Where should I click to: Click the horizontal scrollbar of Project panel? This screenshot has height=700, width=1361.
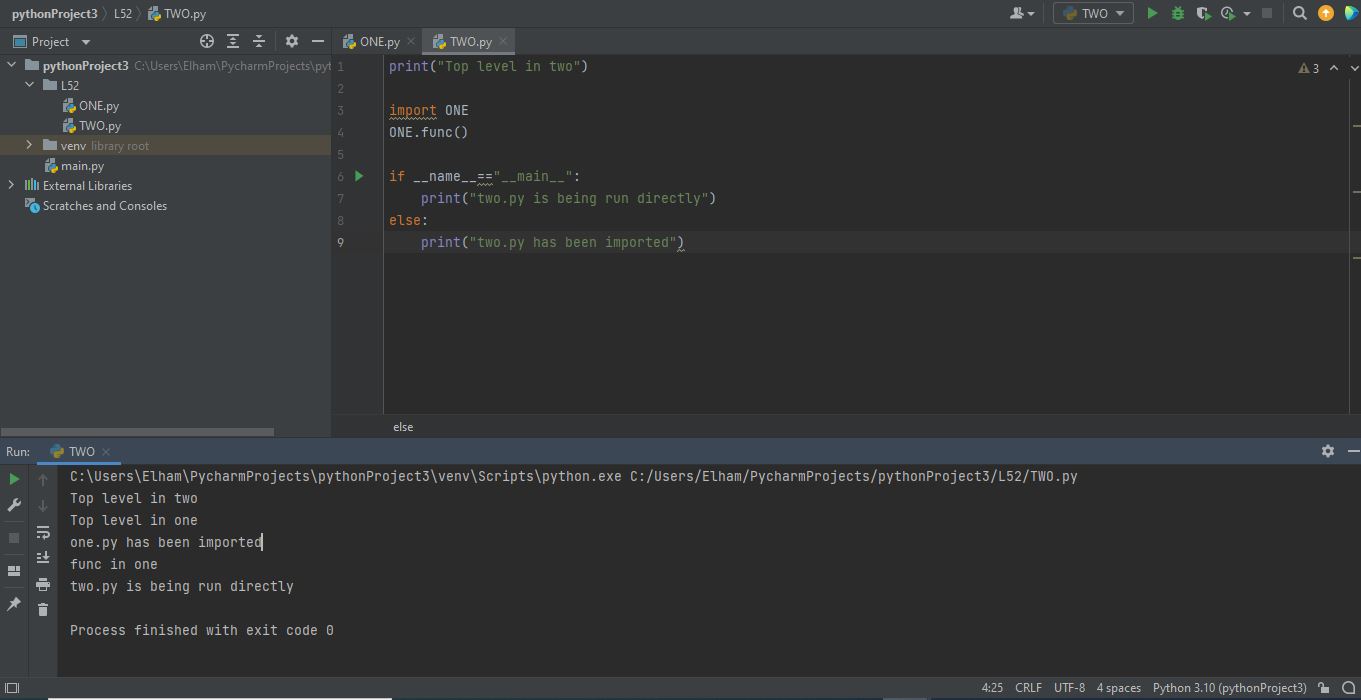pyautogui.click(x=137, y=432)
